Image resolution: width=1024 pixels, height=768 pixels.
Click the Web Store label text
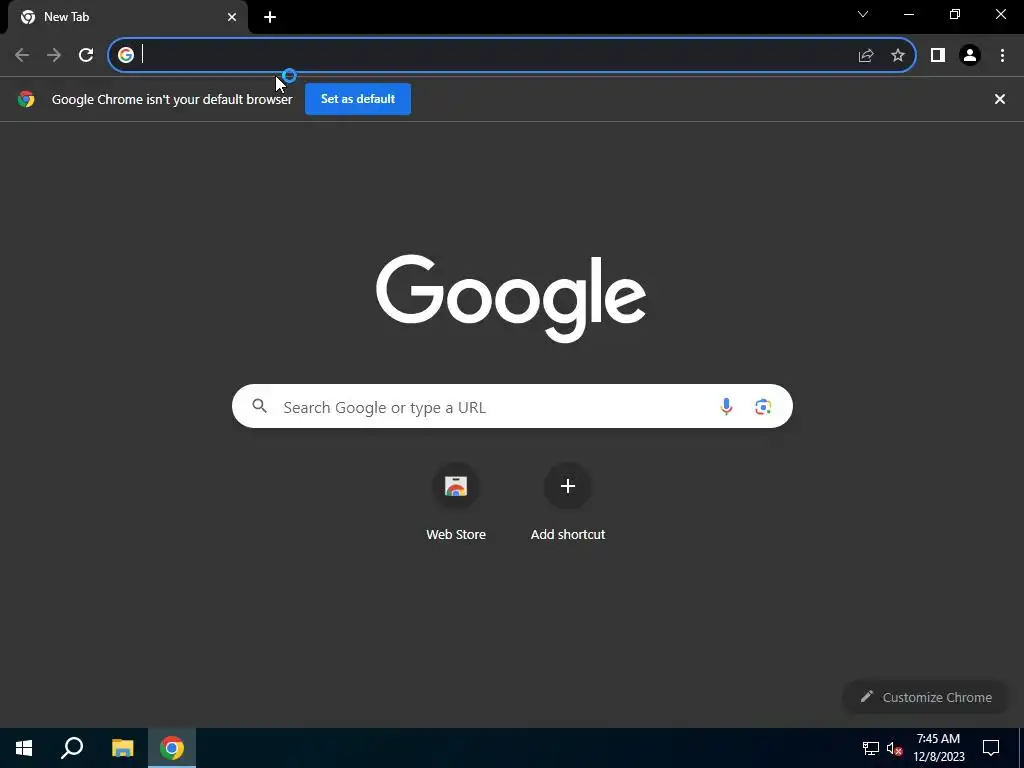tap(456, 534)
